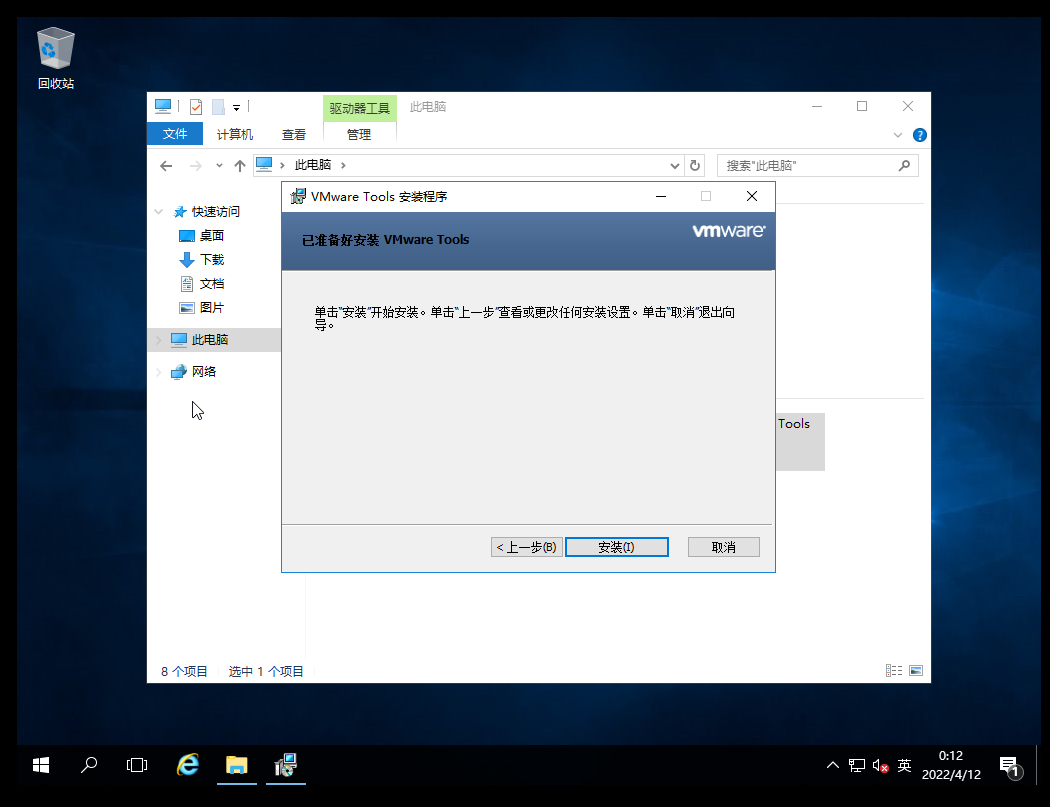Open Task View on the taskbar

click(137, 765)
